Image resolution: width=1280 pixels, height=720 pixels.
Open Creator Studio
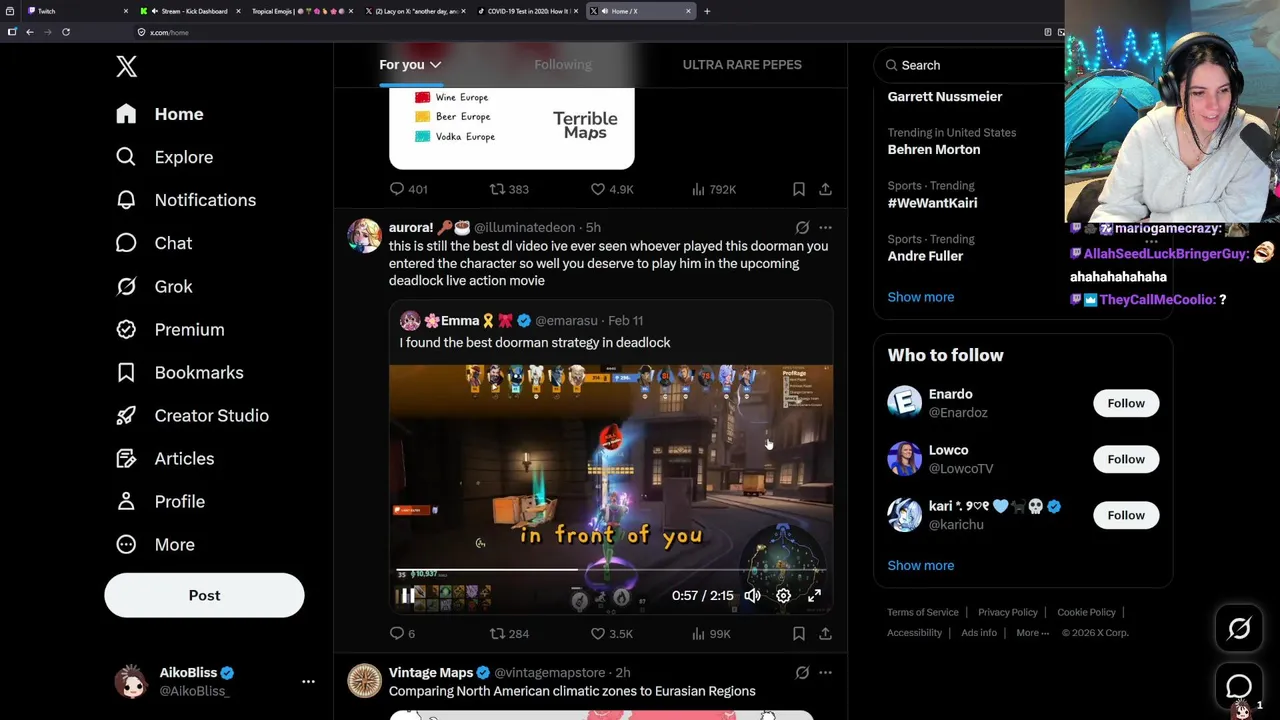pyautogui.click(x=192, y=415)
